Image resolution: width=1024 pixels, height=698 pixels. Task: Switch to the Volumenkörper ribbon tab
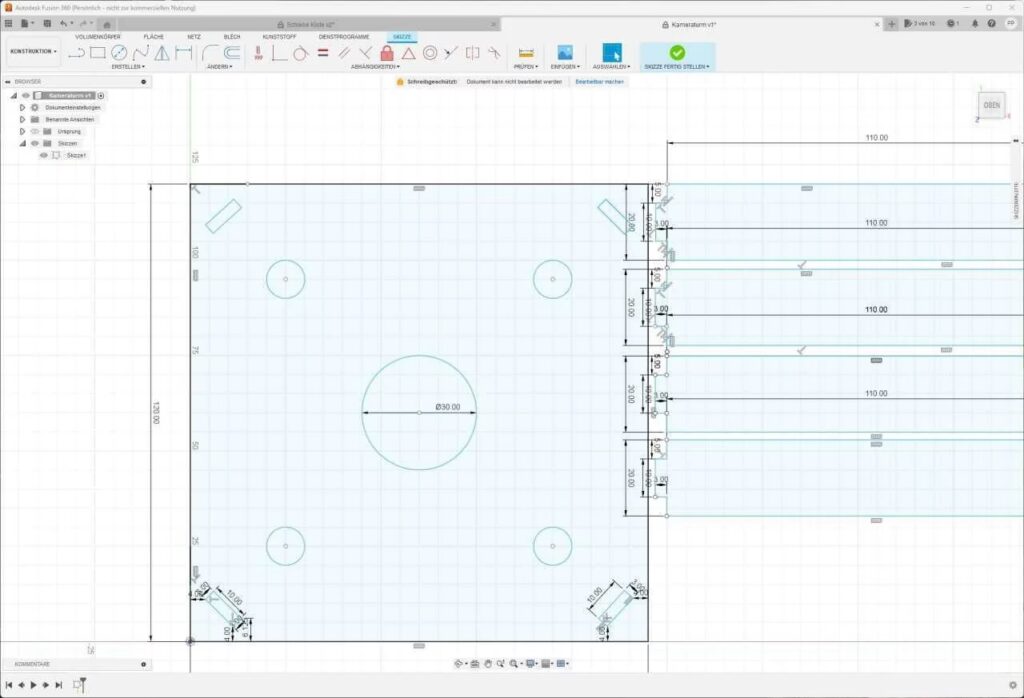click(x=98, y=36)
